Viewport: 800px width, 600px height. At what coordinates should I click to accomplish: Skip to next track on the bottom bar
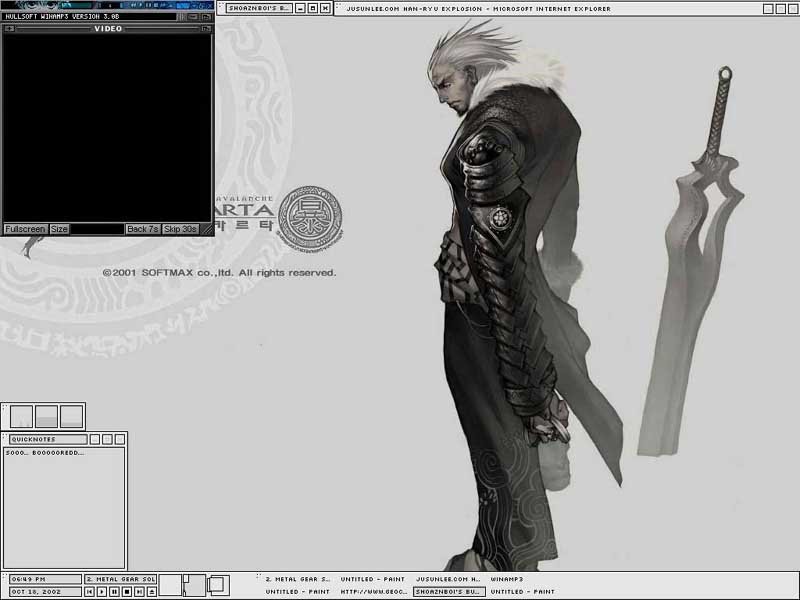point(138,592)
